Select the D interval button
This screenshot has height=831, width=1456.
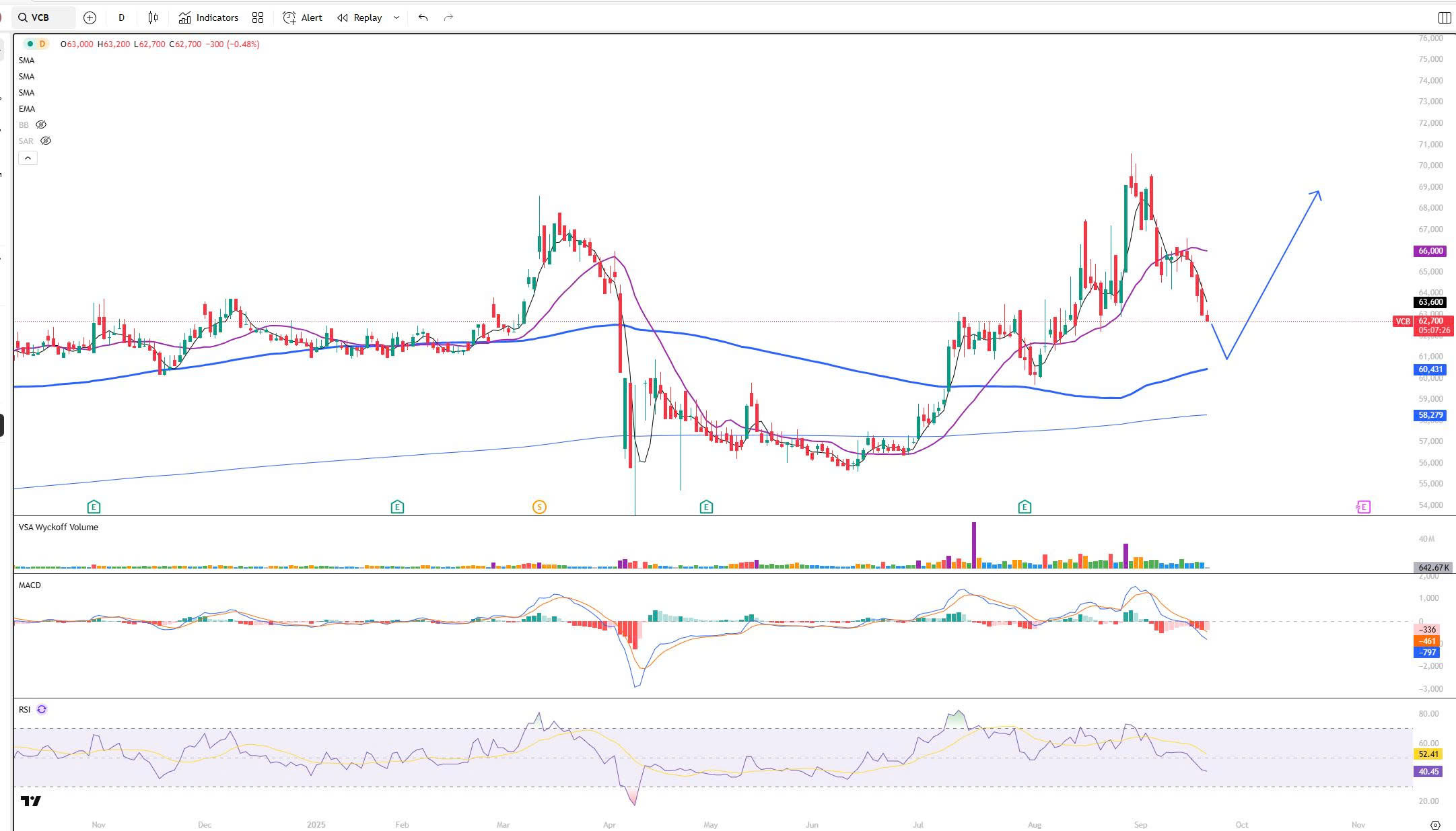121,18
